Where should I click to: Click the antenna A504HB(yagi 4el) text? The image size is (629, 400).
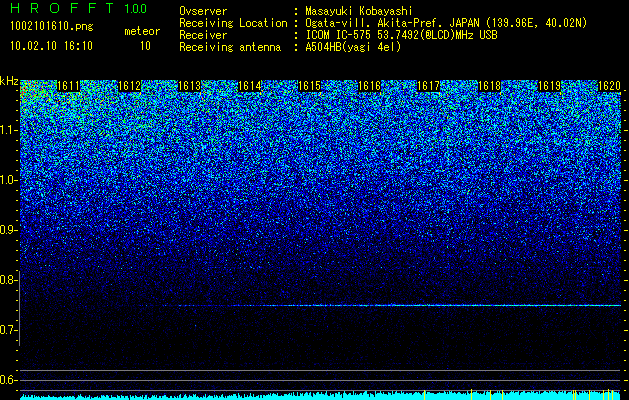click(353, 47)
